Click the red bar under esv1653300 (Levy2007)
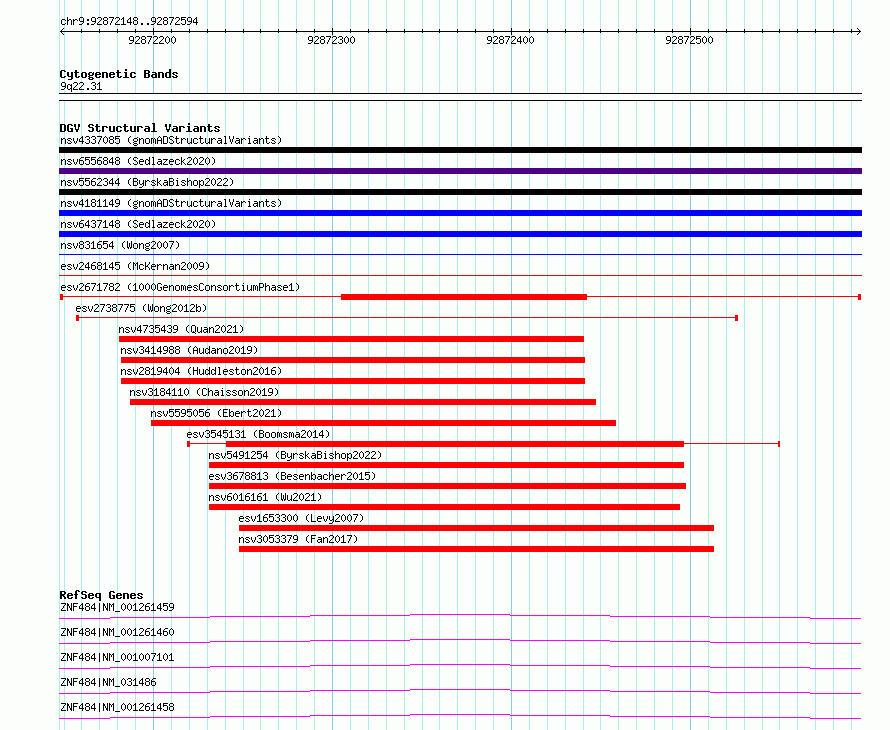The image size is (890, 730). 476,528
